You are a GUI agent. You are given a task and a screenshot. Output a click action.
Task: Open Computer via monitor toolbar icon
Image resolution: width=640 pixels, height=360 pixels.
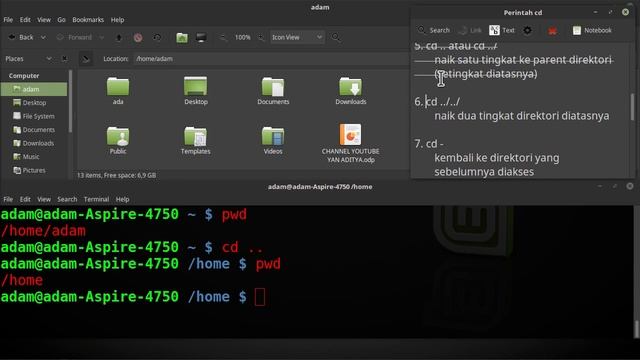pyautogui.click(x=201, y=38)
